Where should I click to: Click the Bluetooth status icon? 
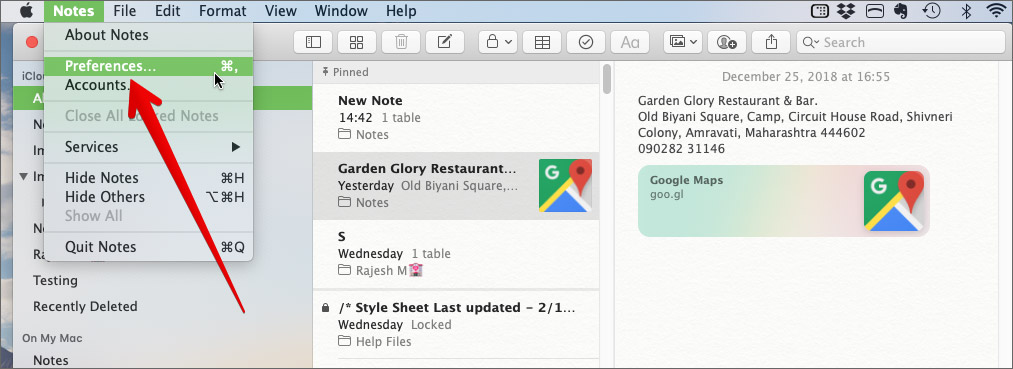pos(966,11)
